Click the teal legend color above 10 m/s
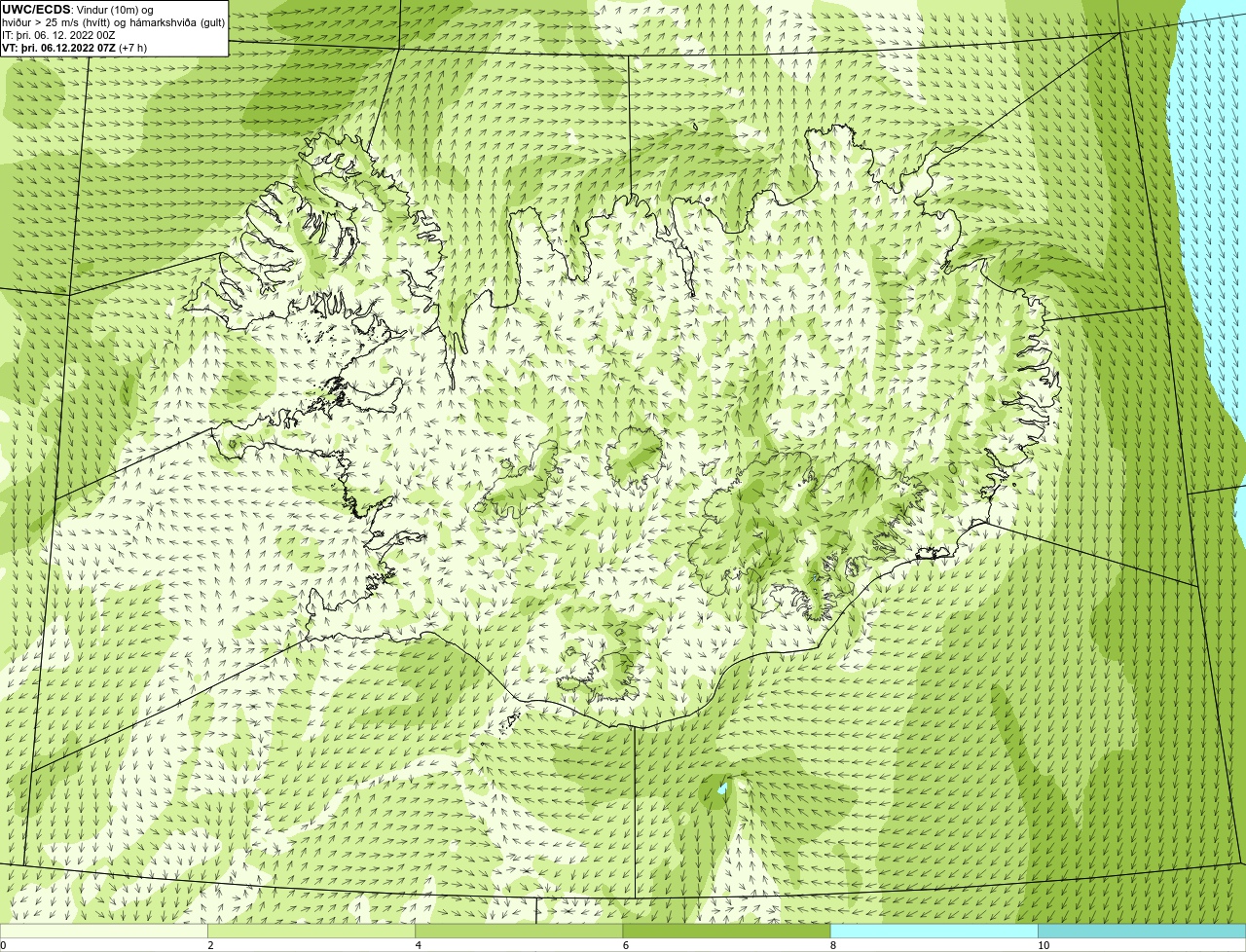The width and height of the screenshot is (1246, 952). [1142, 932]
